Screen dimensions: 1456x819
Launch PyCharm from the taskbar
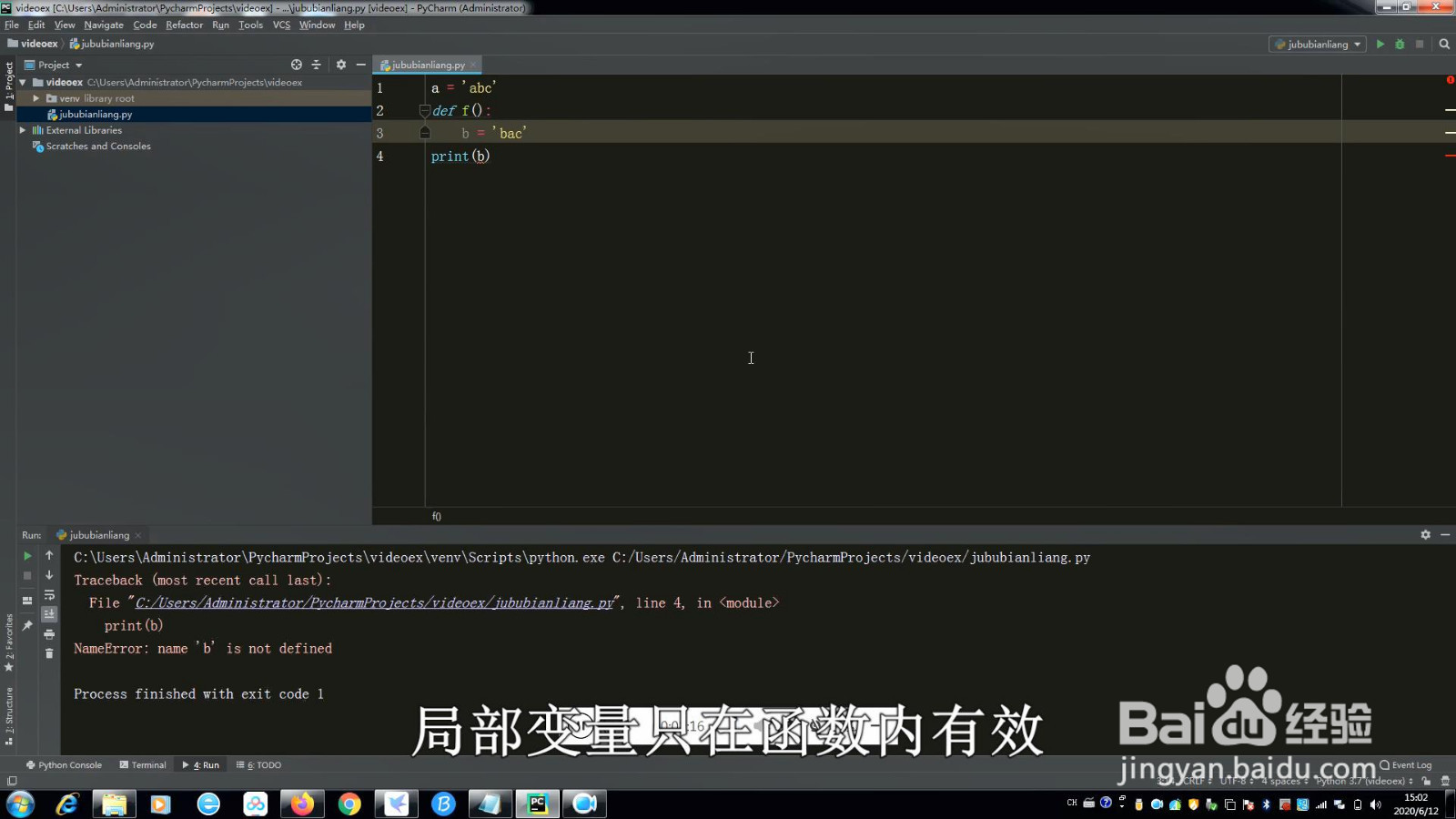[x=537, y=804]
